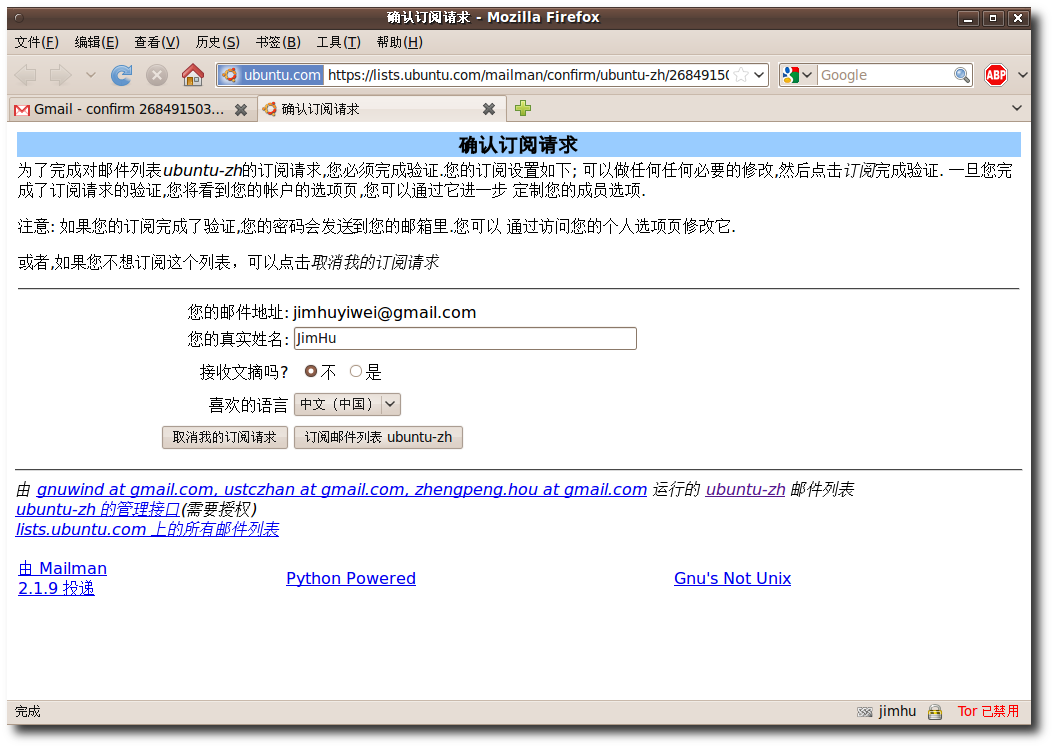Click the Ubuntu favicon on active tab
This screenshot has width=1054, height=748.
pos(270,109)
